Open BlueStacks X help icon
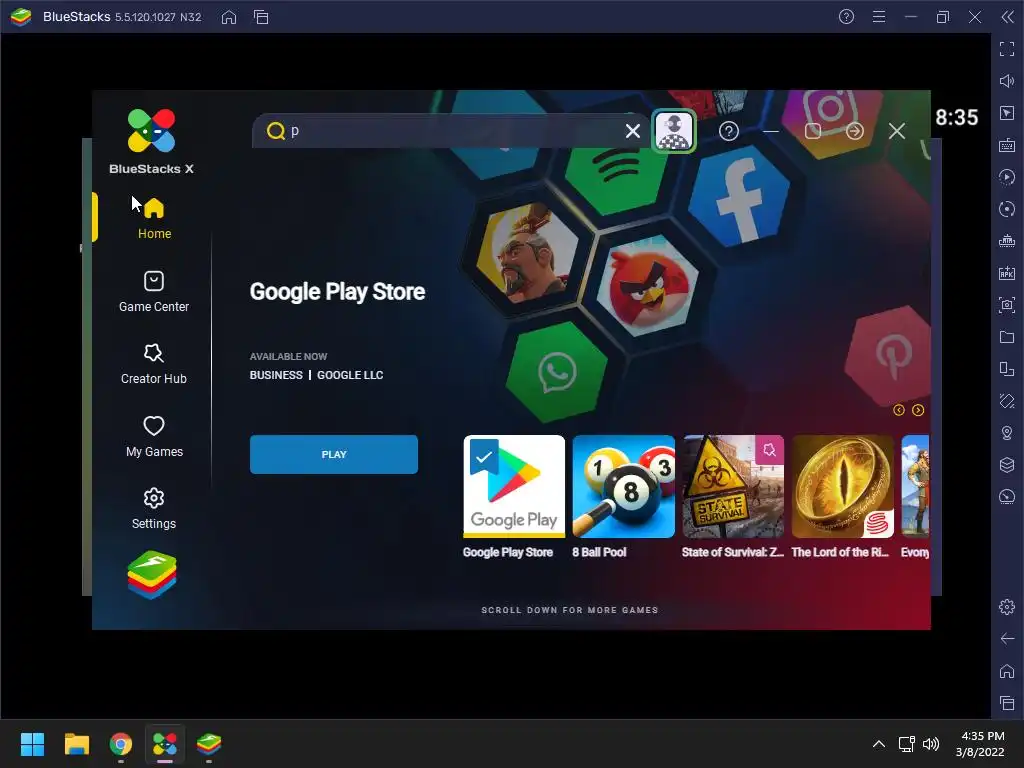This screenshot has height=768, width=1024. [729, 131]
